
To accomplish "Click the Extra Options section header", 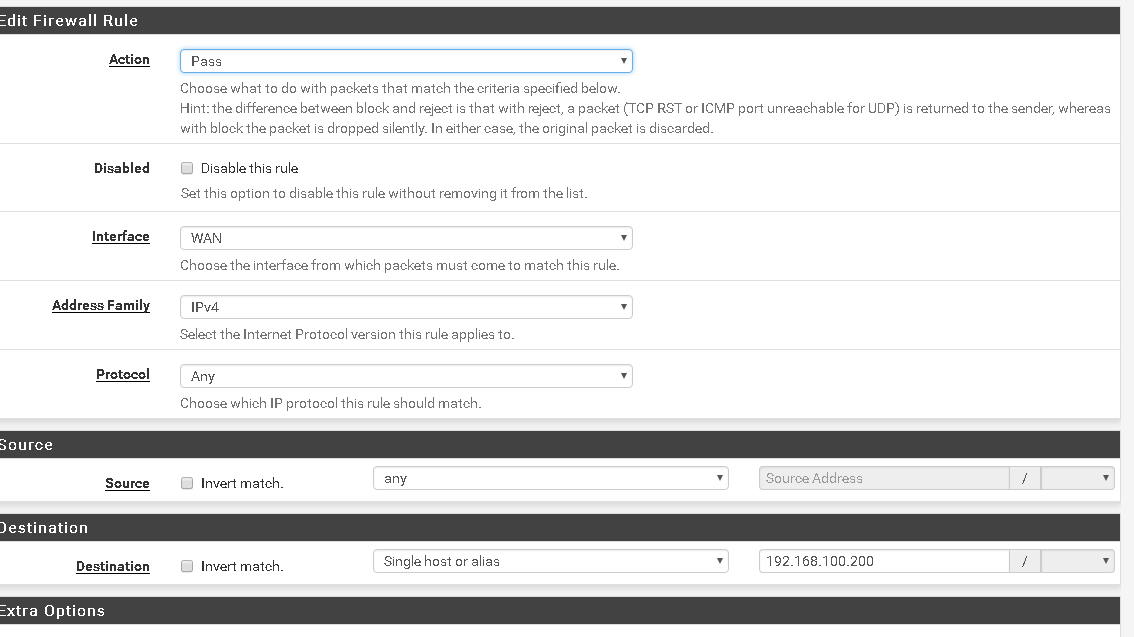I will point(558,611).
